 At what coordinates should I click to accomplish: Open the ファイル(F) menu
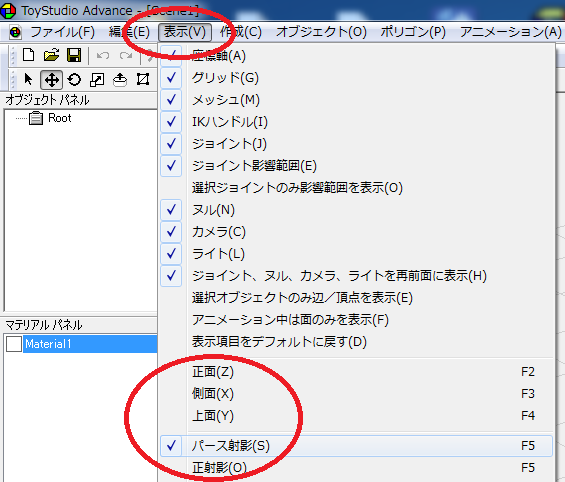click(x=62, y=32)
